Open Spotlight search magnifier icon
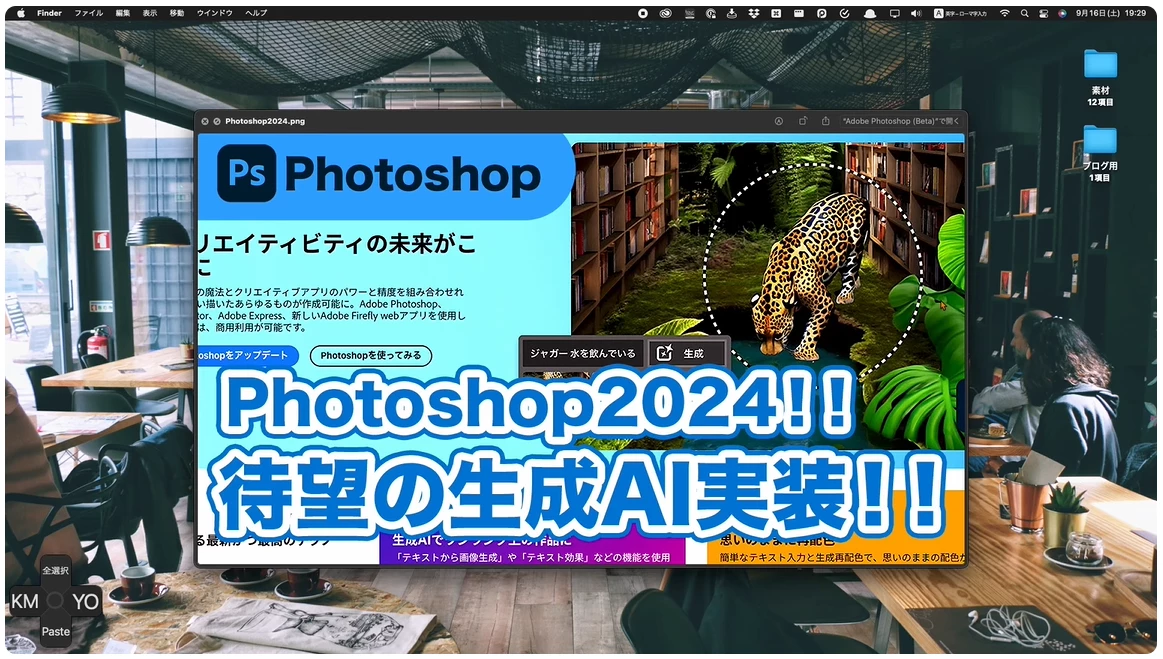This screenshot has width=1163, height=659. (1024, 13)
